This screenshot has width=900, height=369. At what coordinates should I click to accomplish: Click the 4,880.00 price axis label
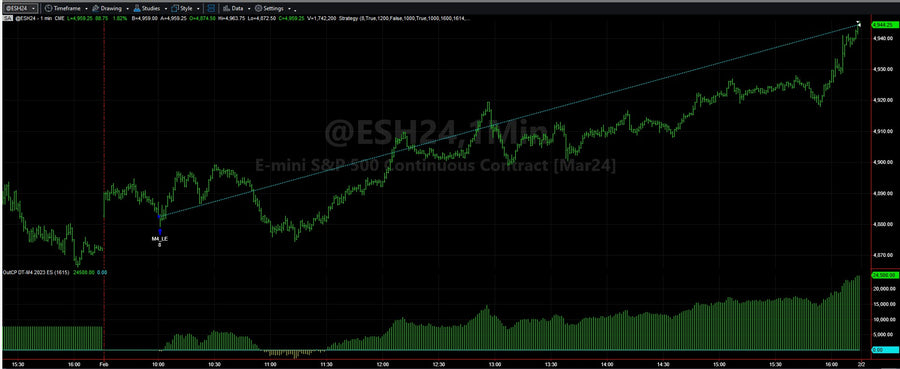[x=882, y=224]
